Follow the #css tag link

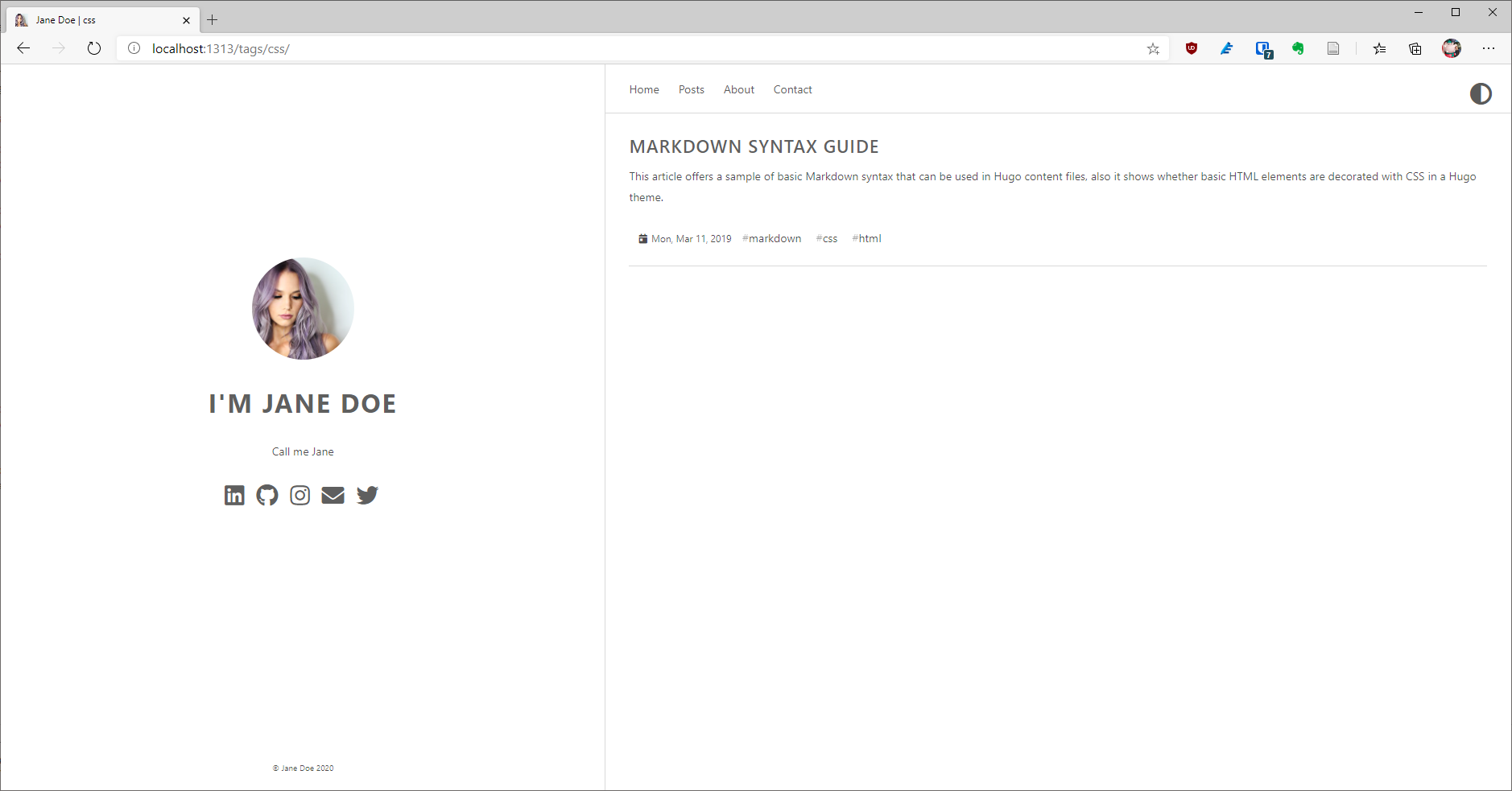[827, 238]
